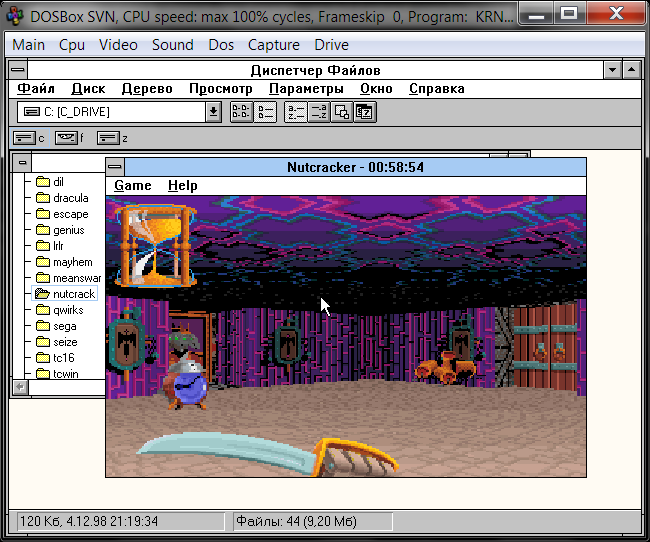The image size is (650, 542).
Task: Click the File Manager maximize up-arrow button
Action: pyautogui.click(x=631, y=70)
